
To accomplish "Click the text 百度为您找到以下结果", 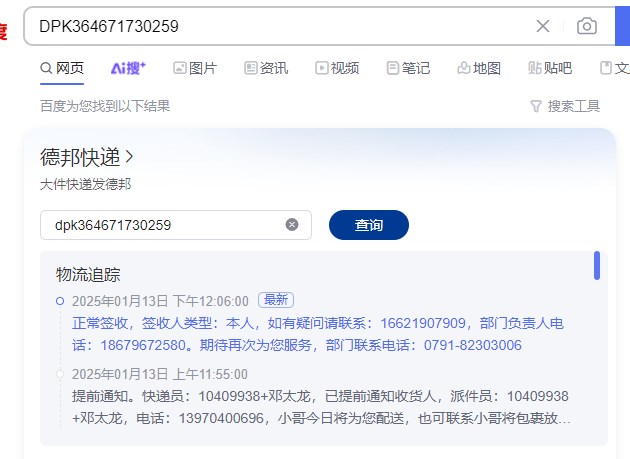I will (x=105, y=106).
